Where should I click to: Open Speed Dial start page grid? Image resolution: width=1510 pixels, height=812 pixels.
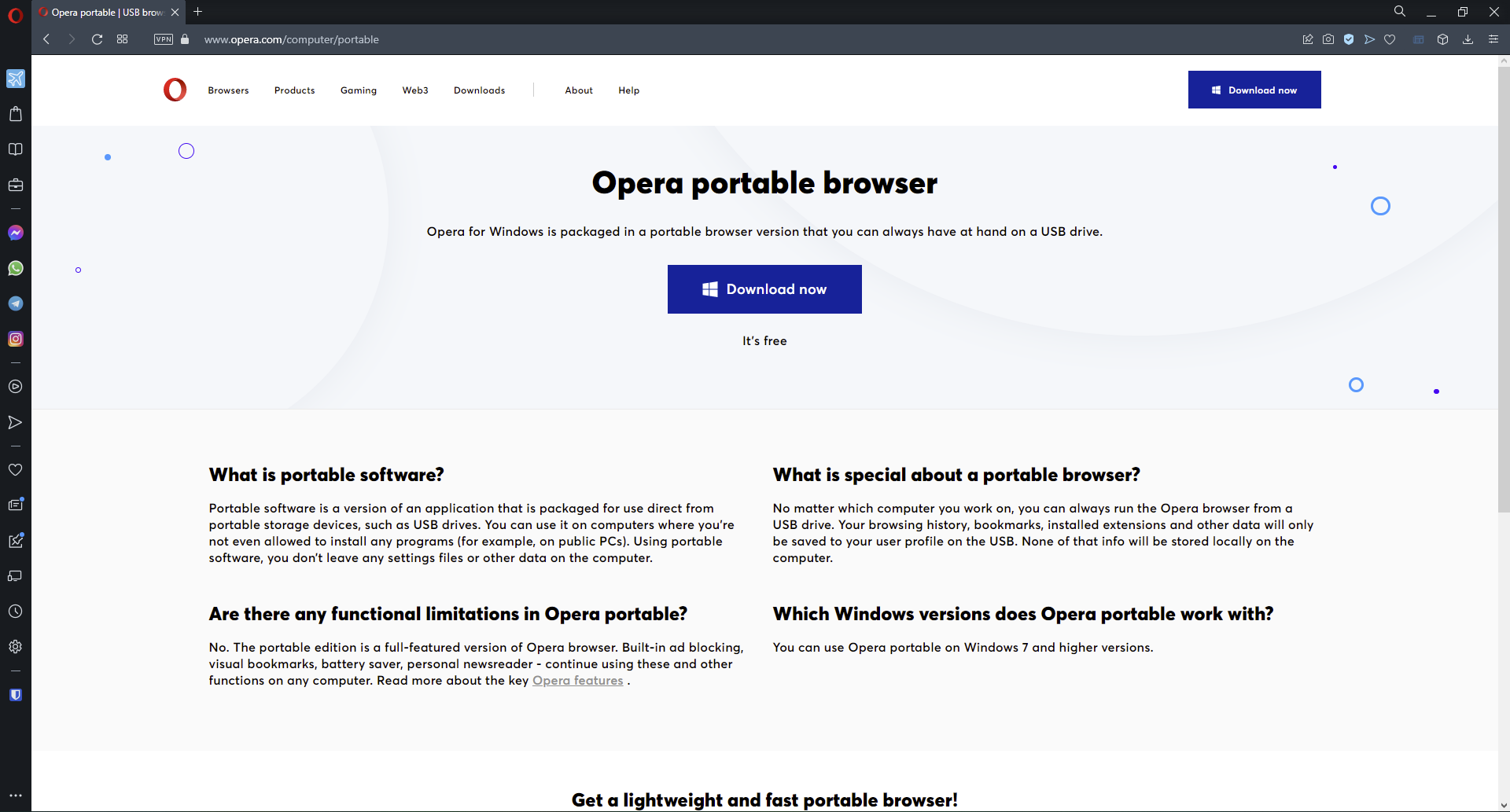tap(123, 39)
